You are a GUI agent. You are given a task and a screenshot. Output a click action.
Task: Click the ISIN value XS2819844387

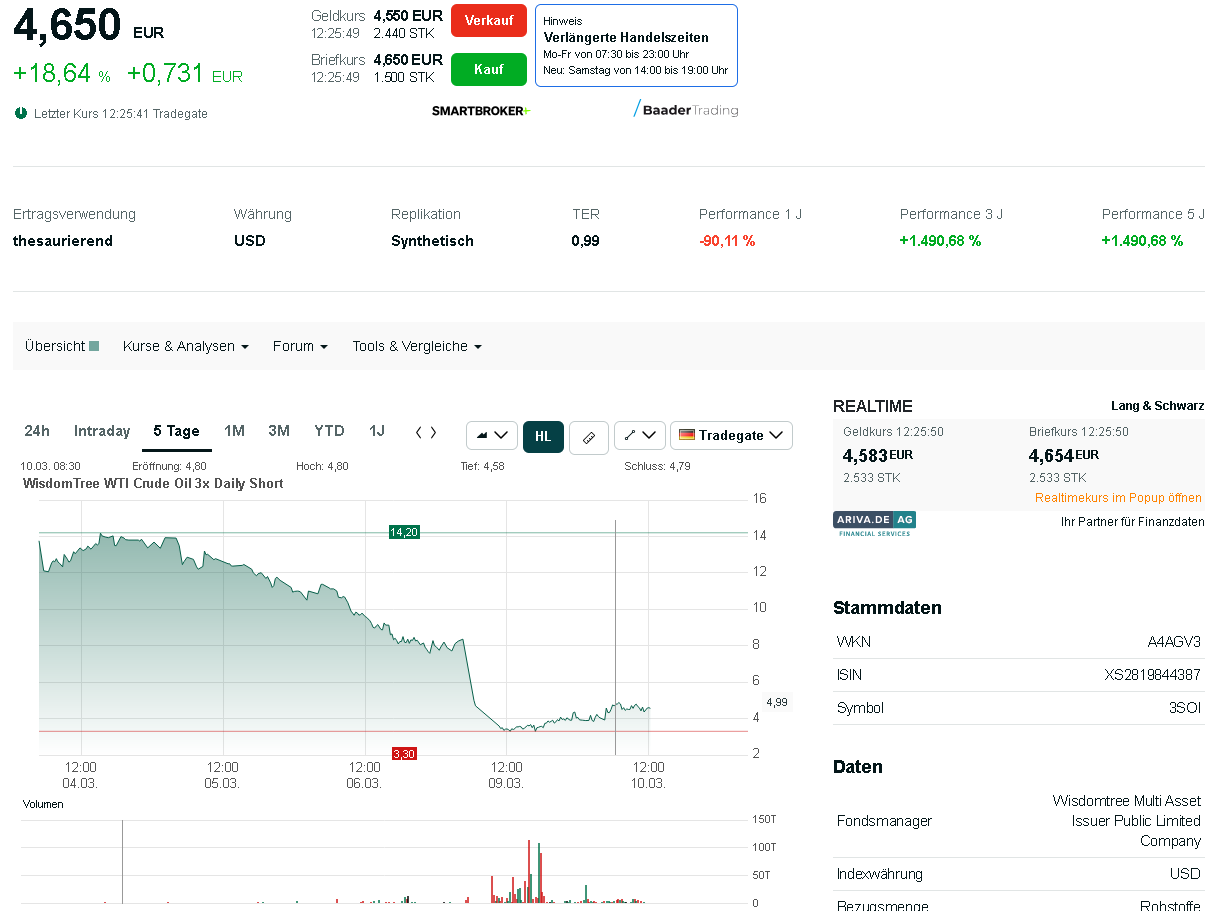pyautogui.click(x=1152, y=675)
